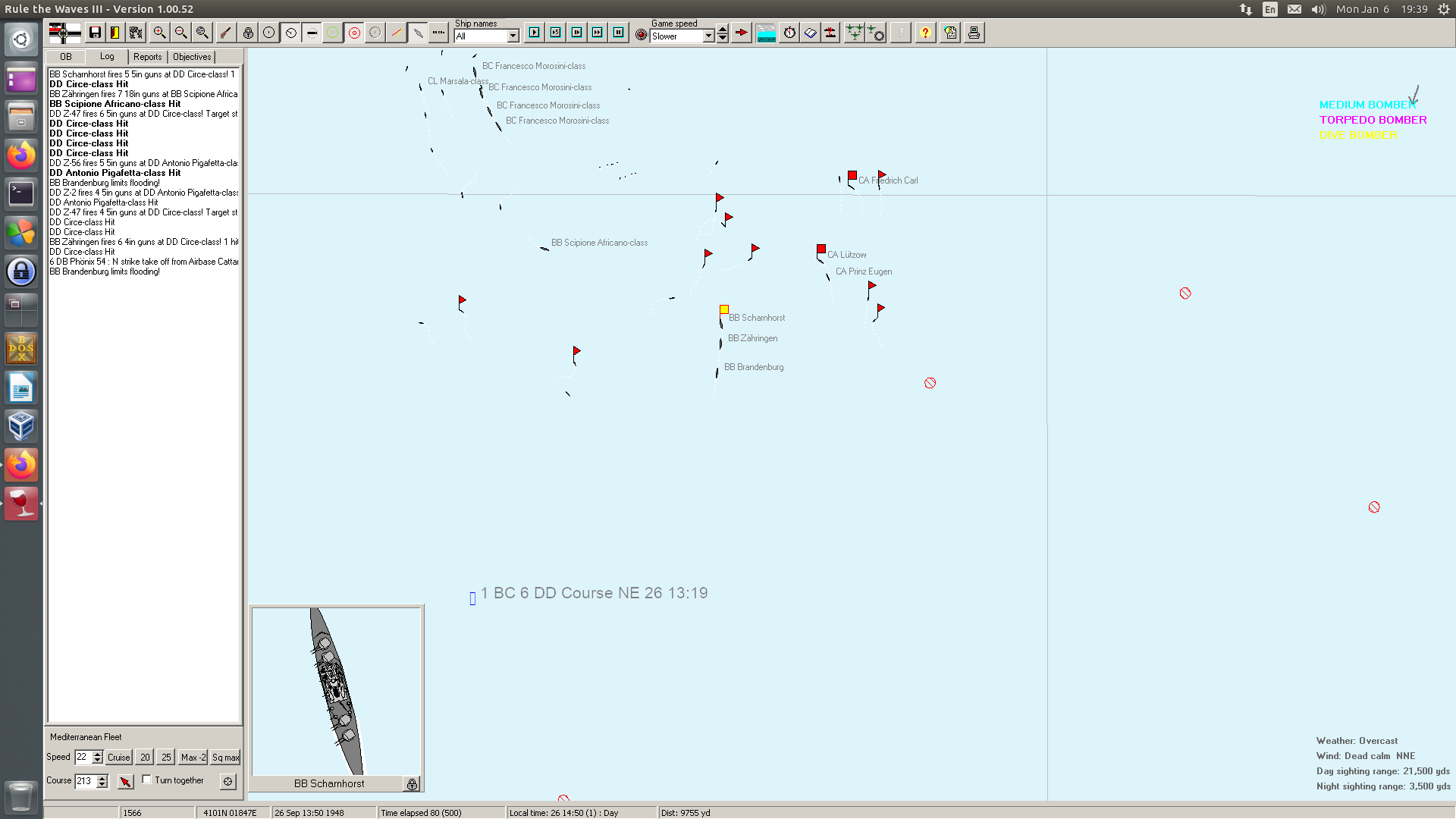
Task: Click the third magnifier, zoom to fit
Action: 202,33
